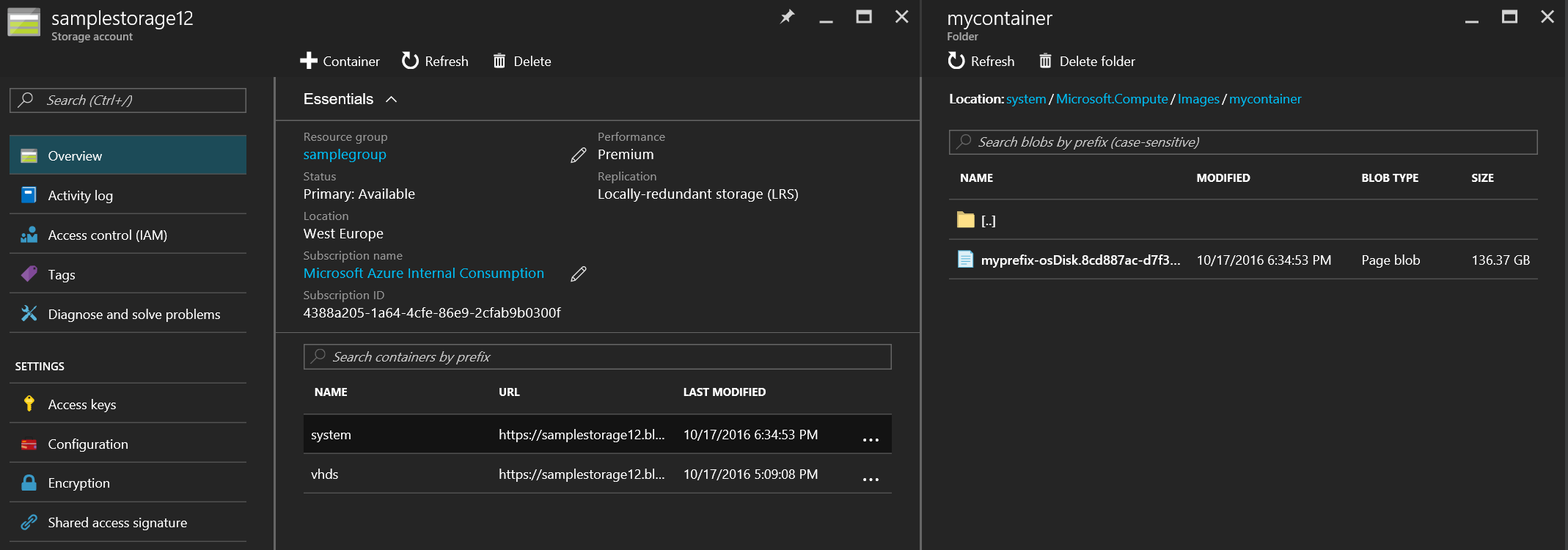
Task: Click the LAST MODIFIED column header
Action: (x=725, y=392)
